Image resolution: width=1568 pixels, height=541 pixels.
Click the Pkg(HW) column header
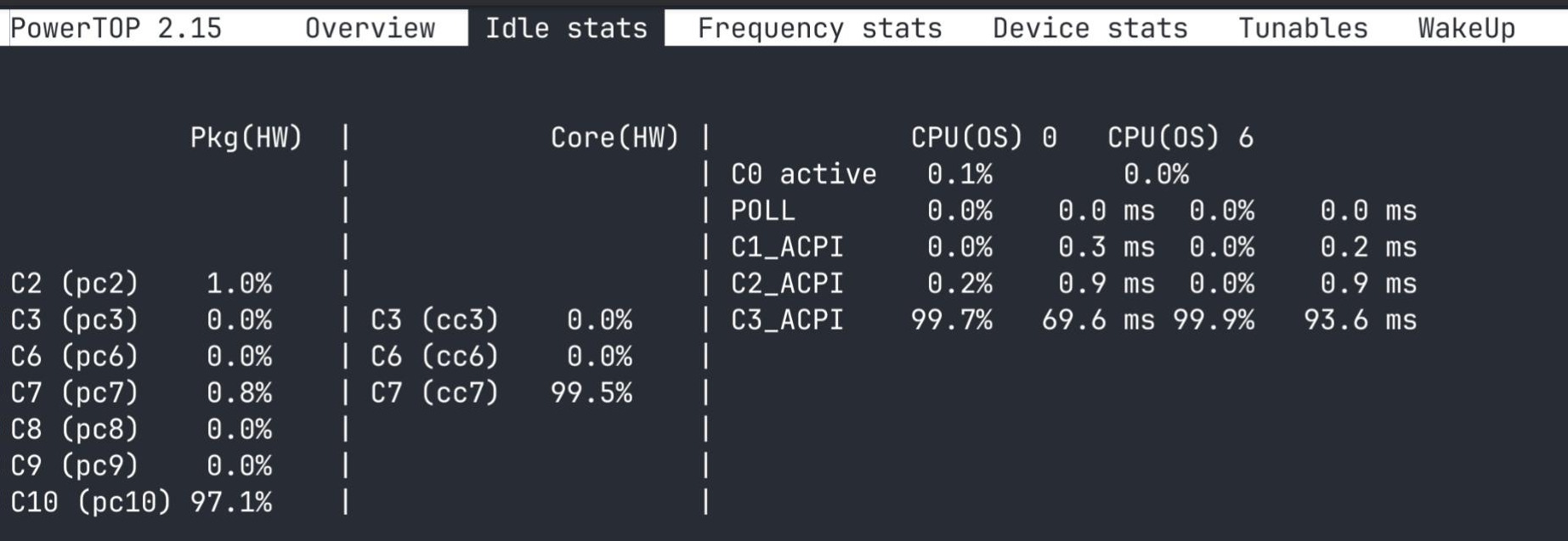[x=246, y=138]
